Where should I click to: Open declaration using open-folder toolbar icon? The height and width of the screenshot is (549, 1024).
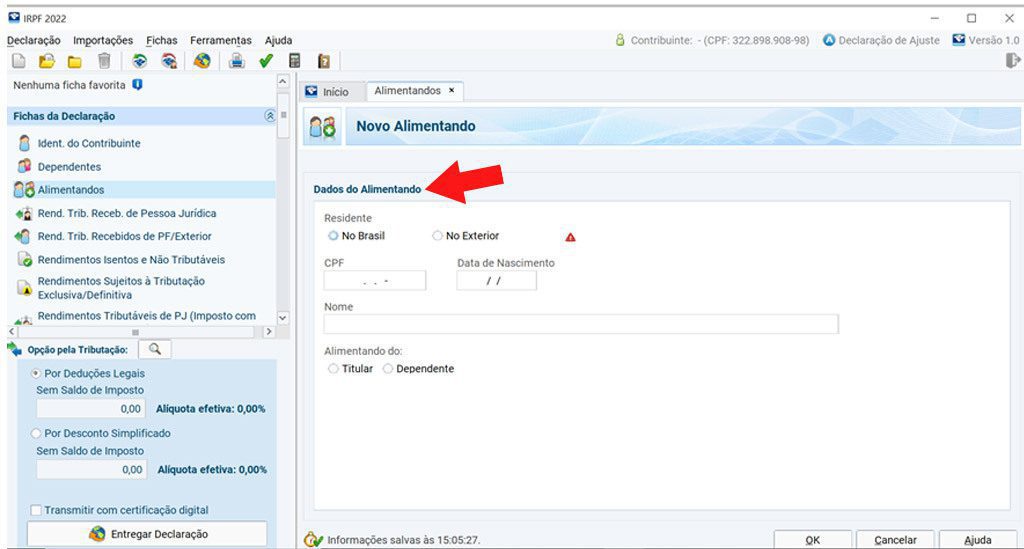point(46,61)
